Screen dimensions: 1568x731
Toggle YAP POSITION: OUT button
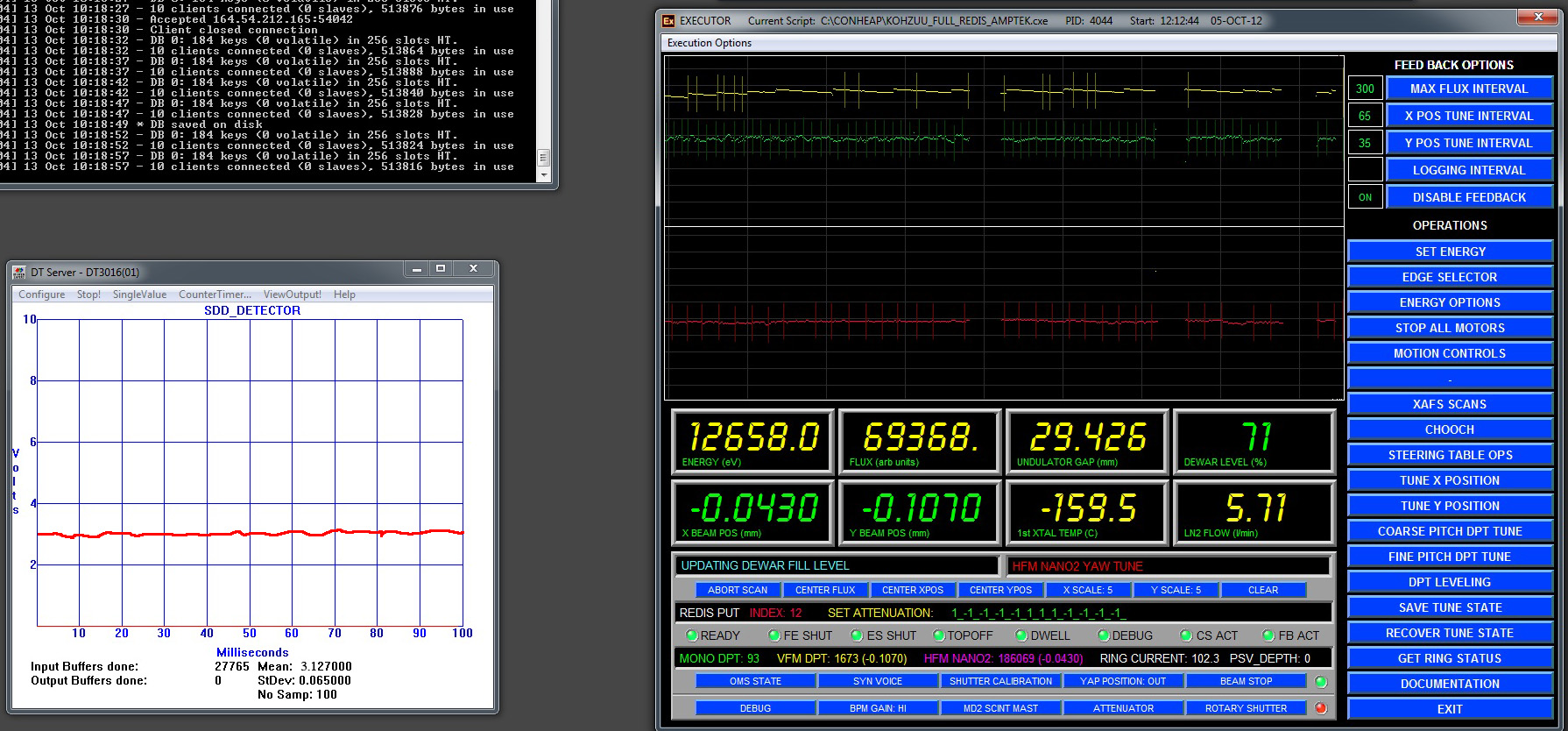point(1123,681)
